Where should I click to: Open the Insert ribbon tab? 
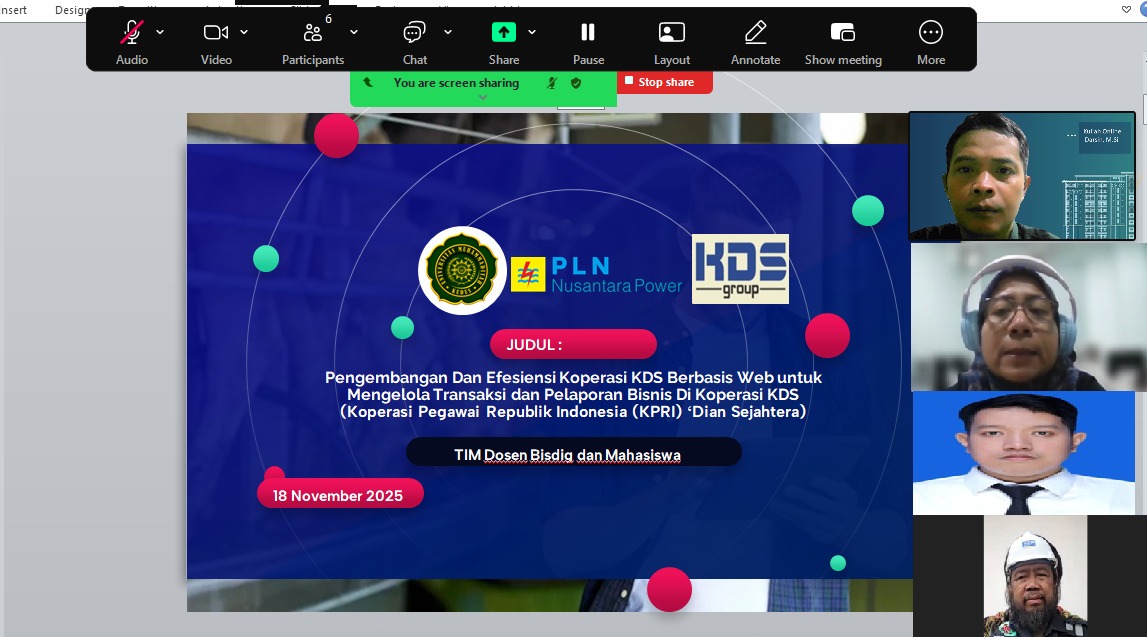point(14,9)
